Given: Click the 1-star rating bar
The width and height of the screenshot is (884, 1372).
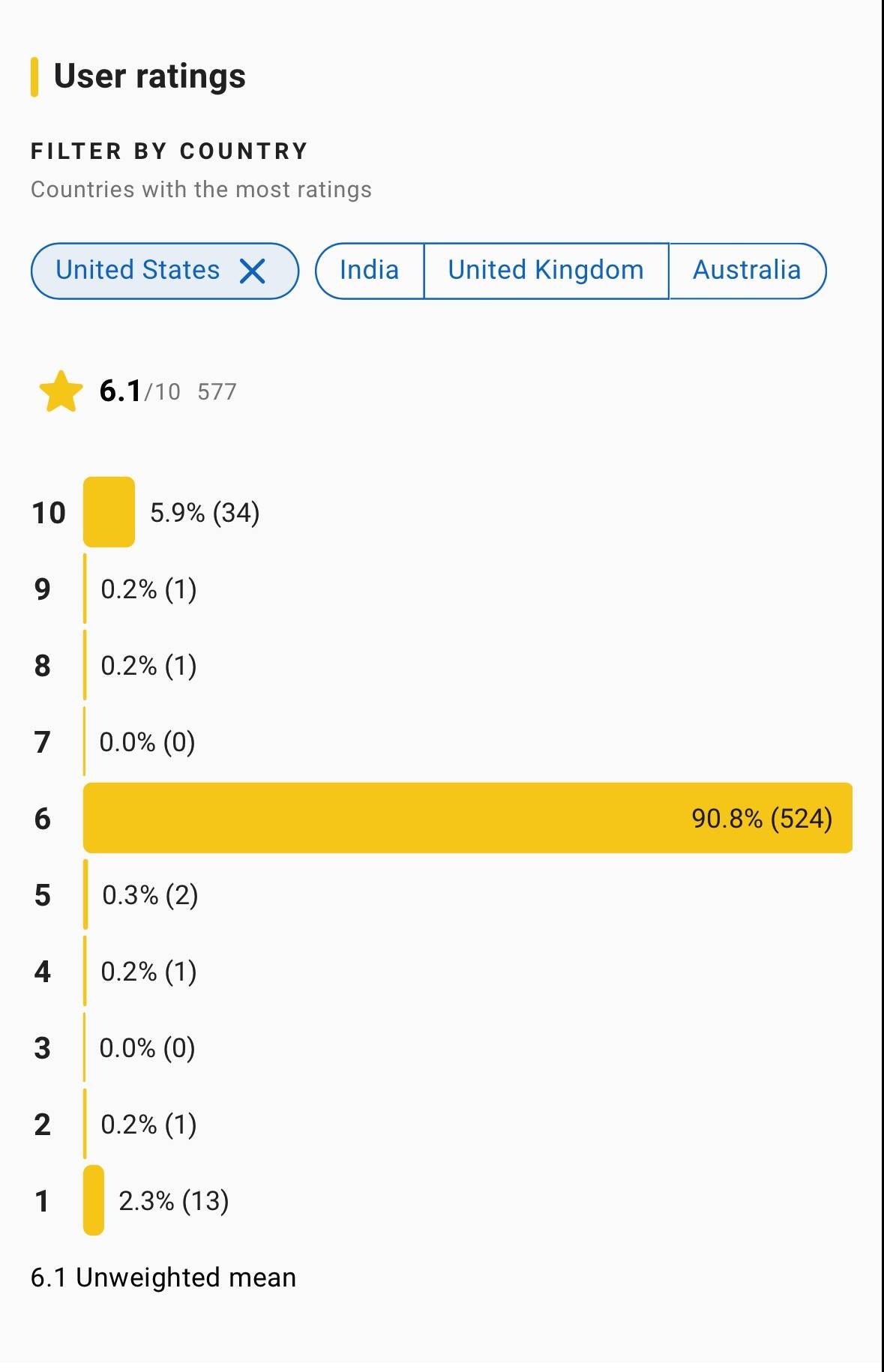Looking at the screenshot, I should [x=94, y=1200].
